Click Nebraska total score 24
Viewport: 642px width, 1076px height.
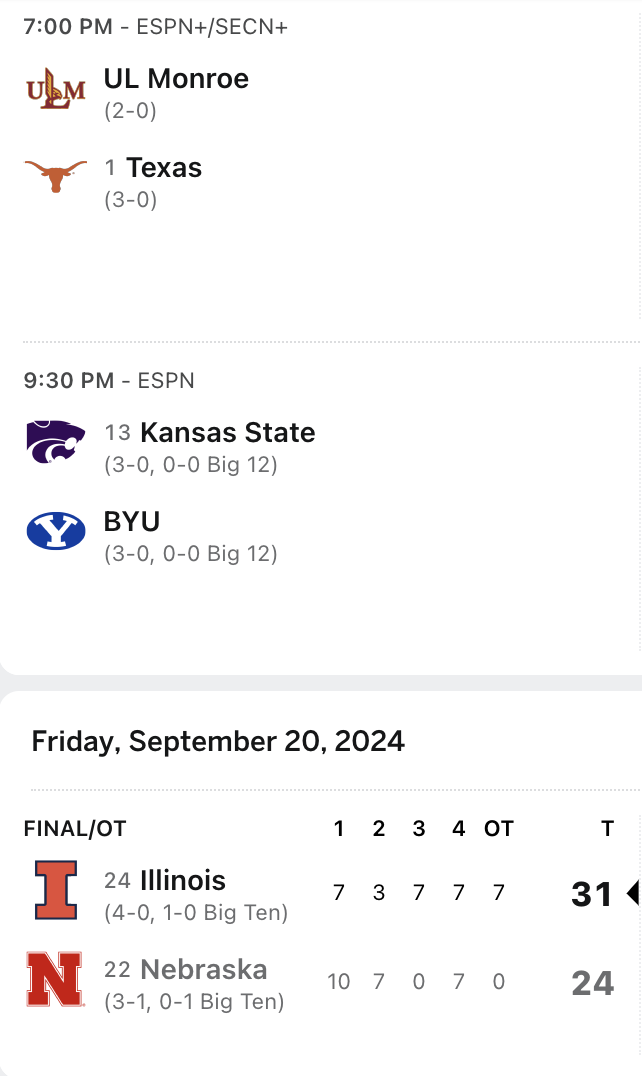pyautogui.click(x=592, y=983)
